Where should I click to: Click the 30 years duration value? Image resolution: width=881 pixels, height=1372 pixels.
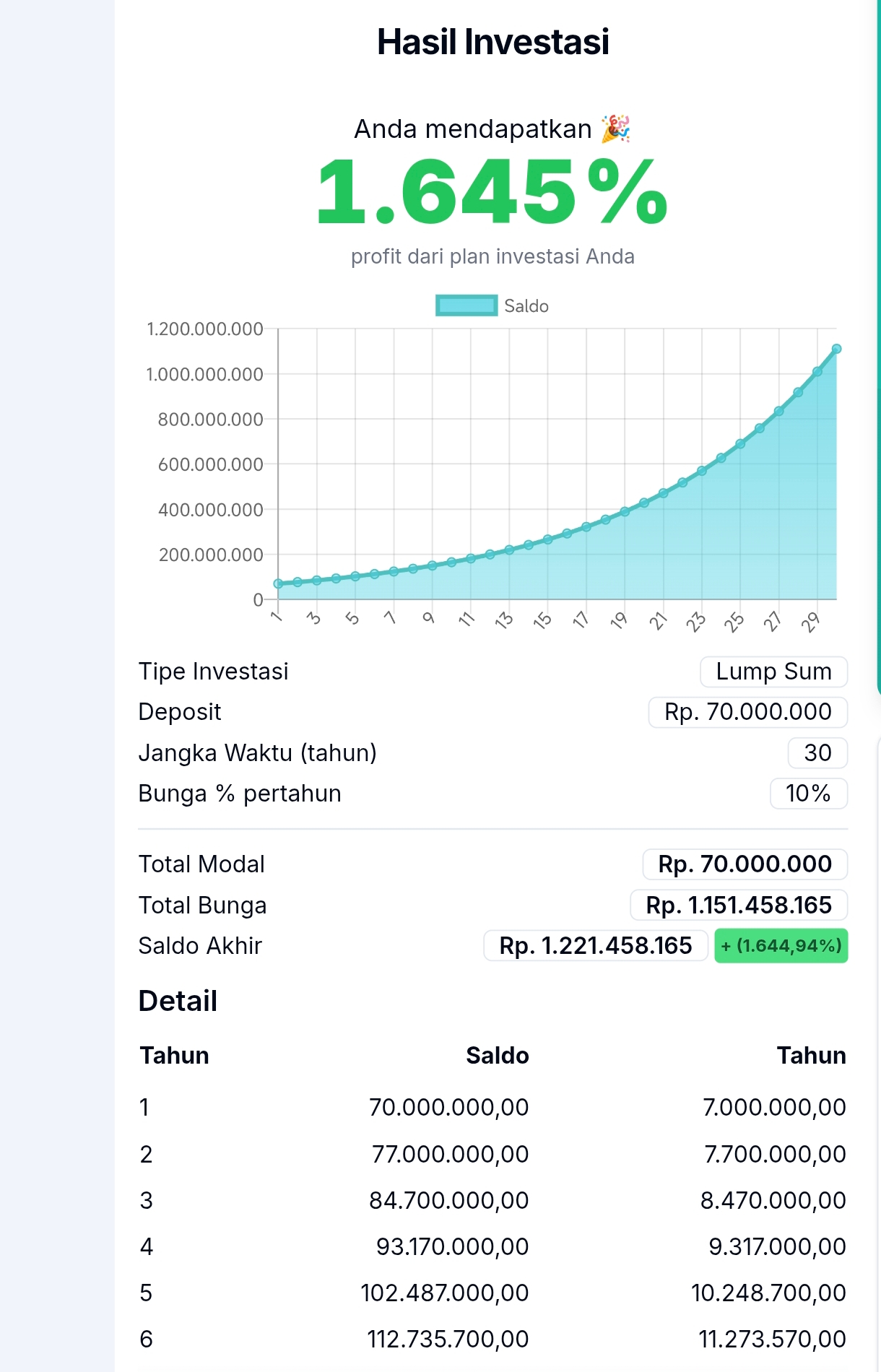[817, 752]
